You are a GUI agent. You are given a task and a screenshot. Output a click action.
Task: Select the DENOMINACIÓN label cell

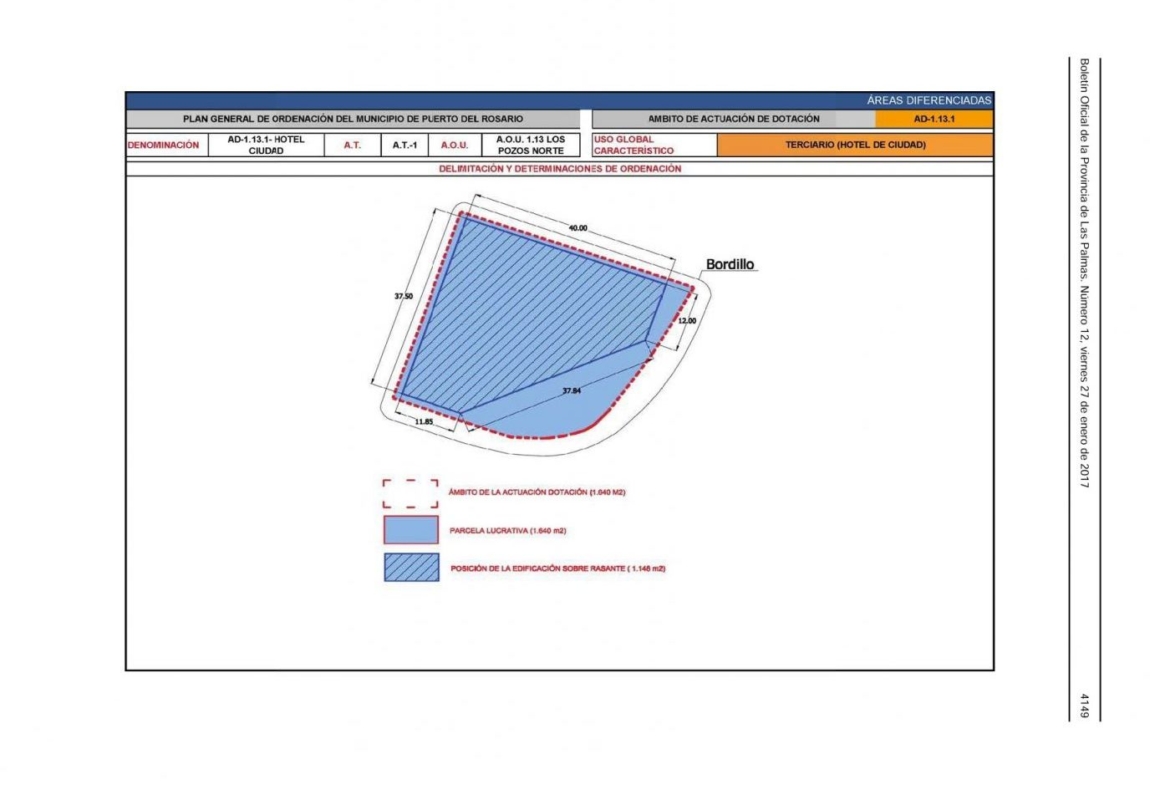(163, 145)
